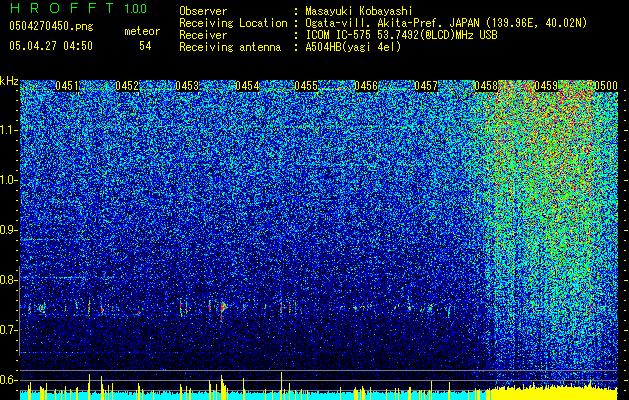
Task: Click the 0.6 frequency axis label
Action: [x=8, y=380]
